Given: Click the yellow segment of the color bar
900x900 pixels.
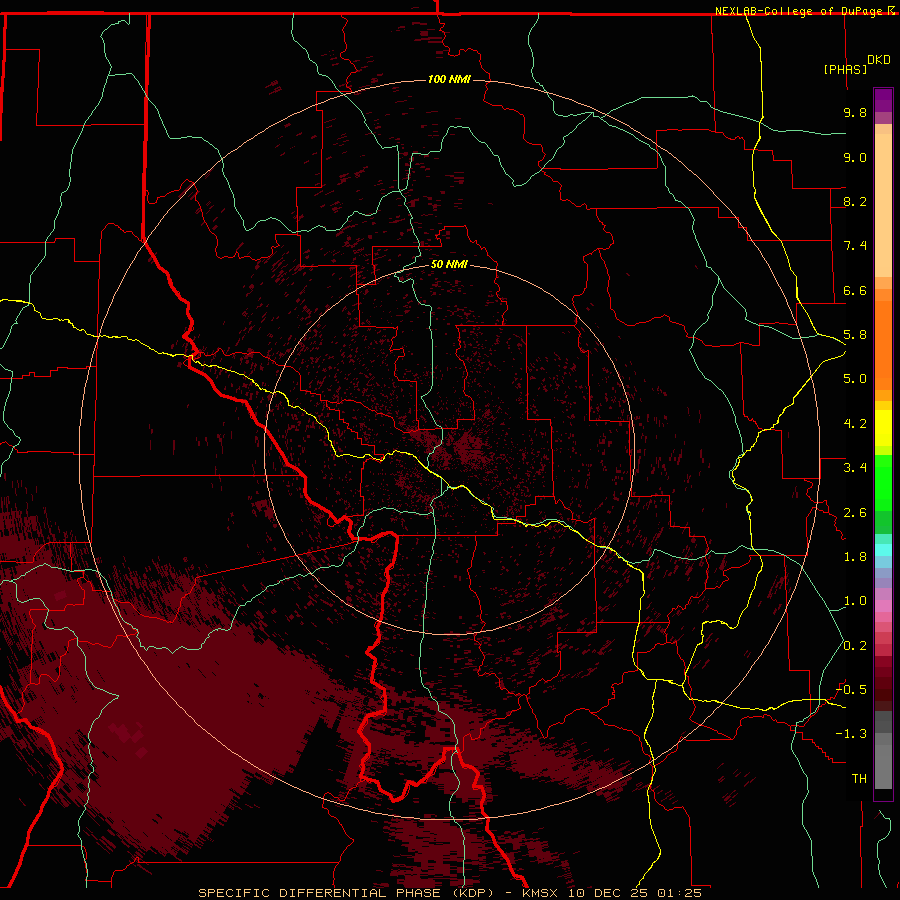Looking at the screenshot, I should tap(883, 428).
